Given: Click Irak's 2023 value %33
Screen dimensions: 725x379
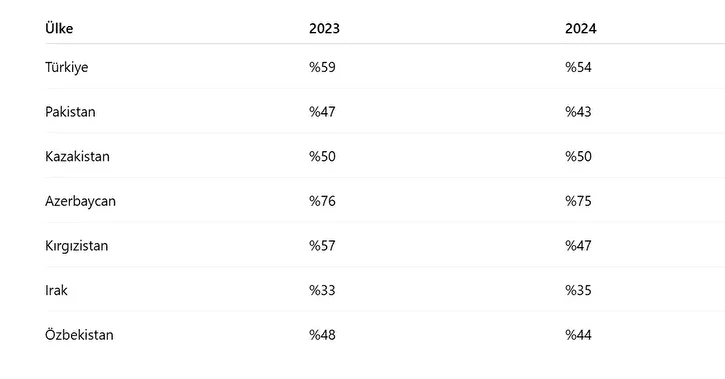Looking at the screenshot, I should 322,290.
